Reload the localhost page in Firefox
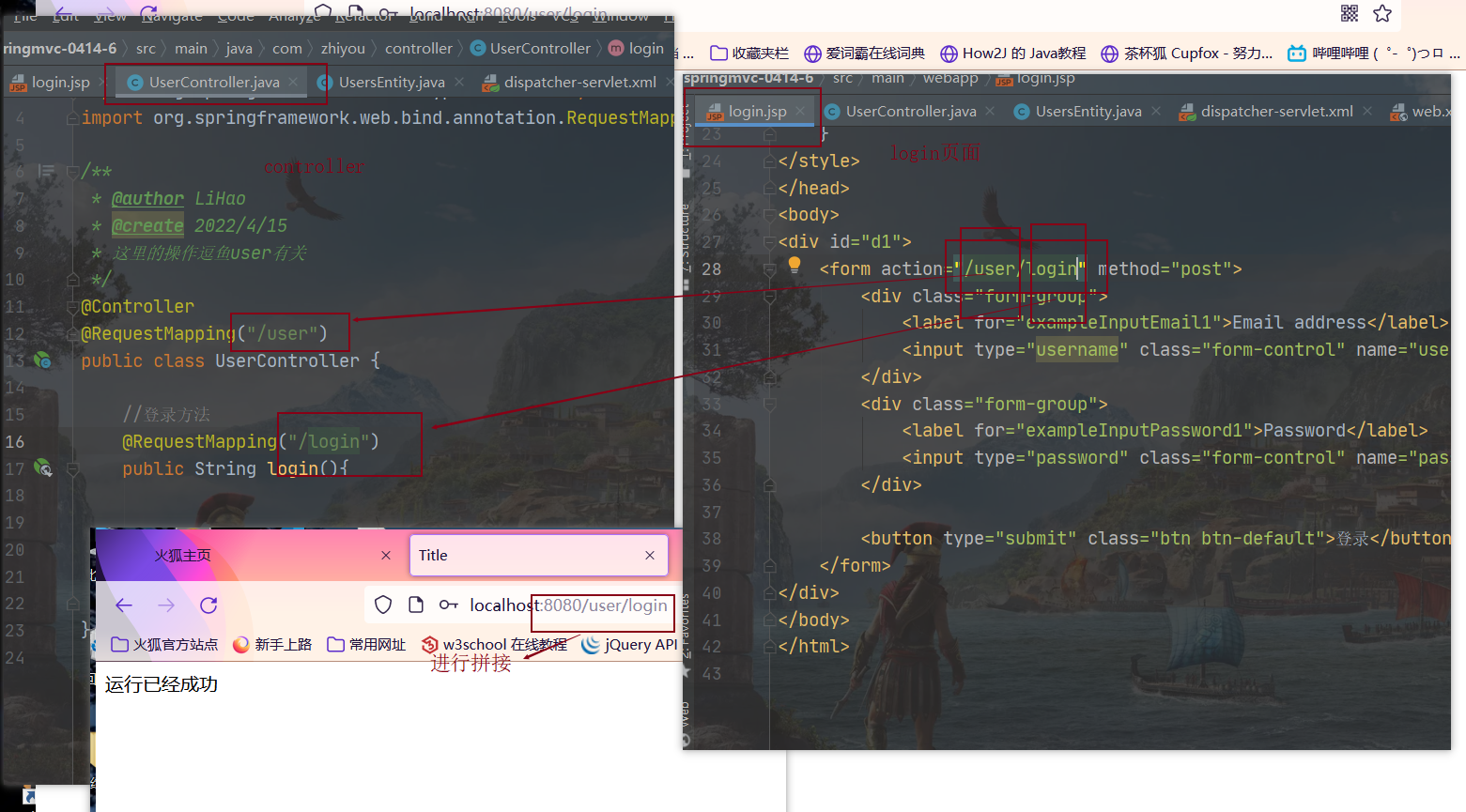Screen dimensions: 1466x812 (208, 605)
